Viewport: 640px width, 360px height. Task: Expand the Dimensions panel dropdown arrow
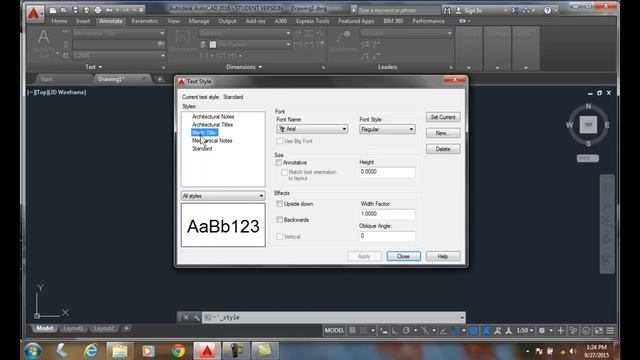(x=260, y=67)
